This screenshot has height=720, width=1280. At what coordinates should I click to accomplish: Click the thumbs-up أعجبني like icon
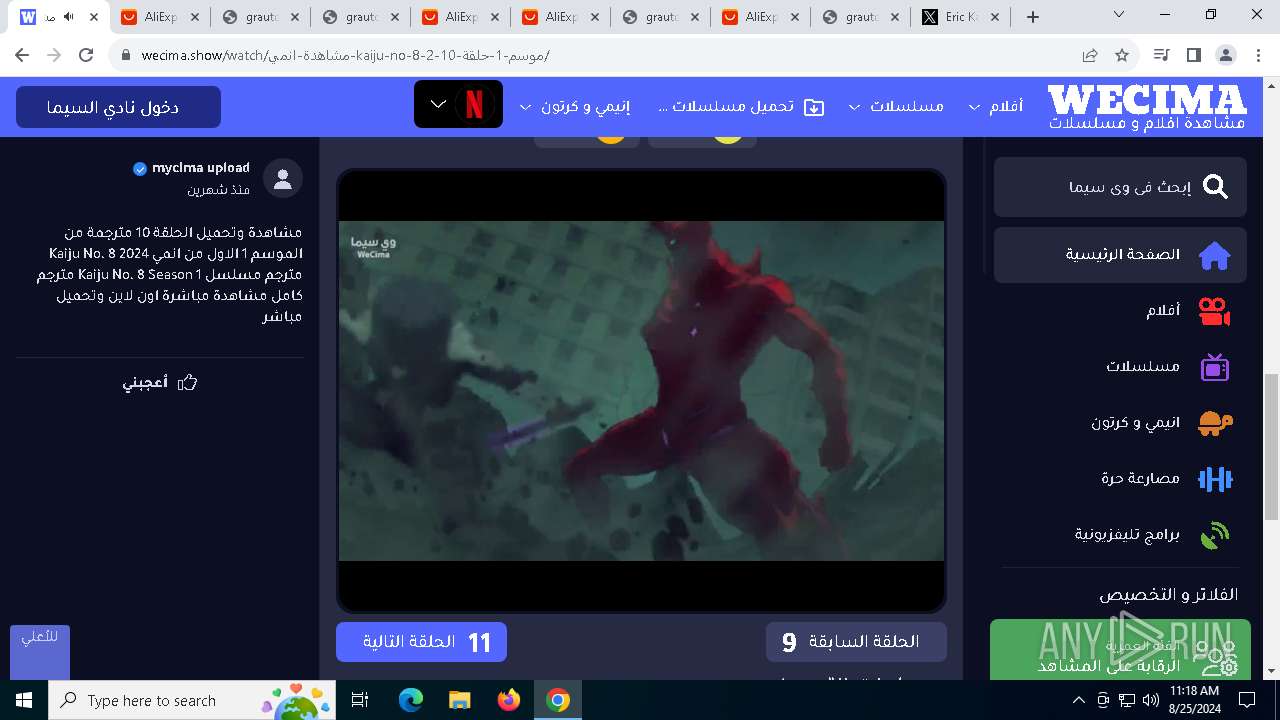(x=187, y=382)
